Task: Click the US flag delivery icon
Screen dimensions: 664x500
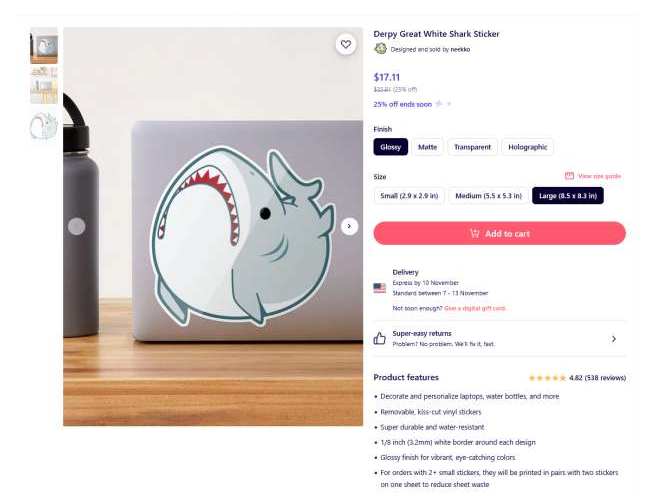Action: pos(380,288)
